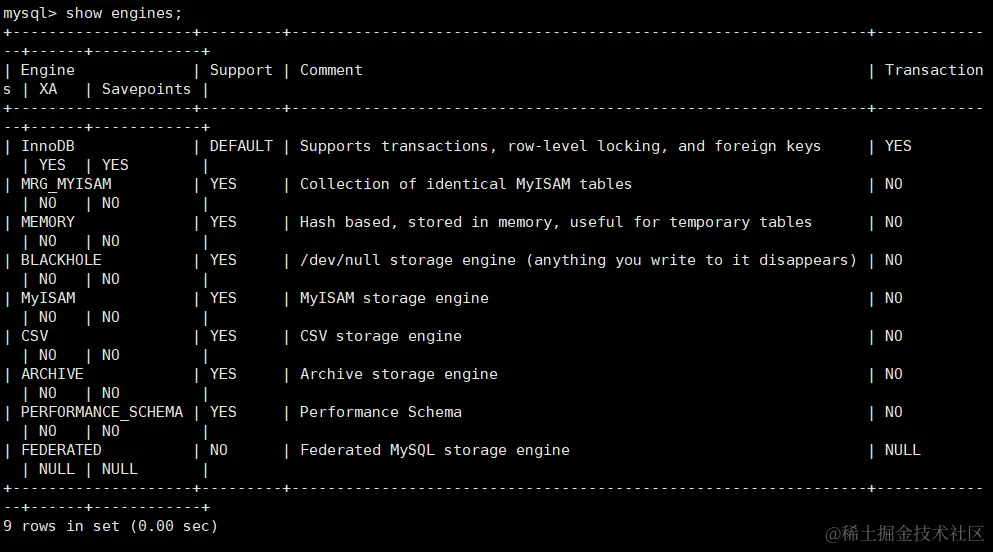Click the "Performance Schema" comment text
The image size is (993, 552).
(x=381, y=412)
